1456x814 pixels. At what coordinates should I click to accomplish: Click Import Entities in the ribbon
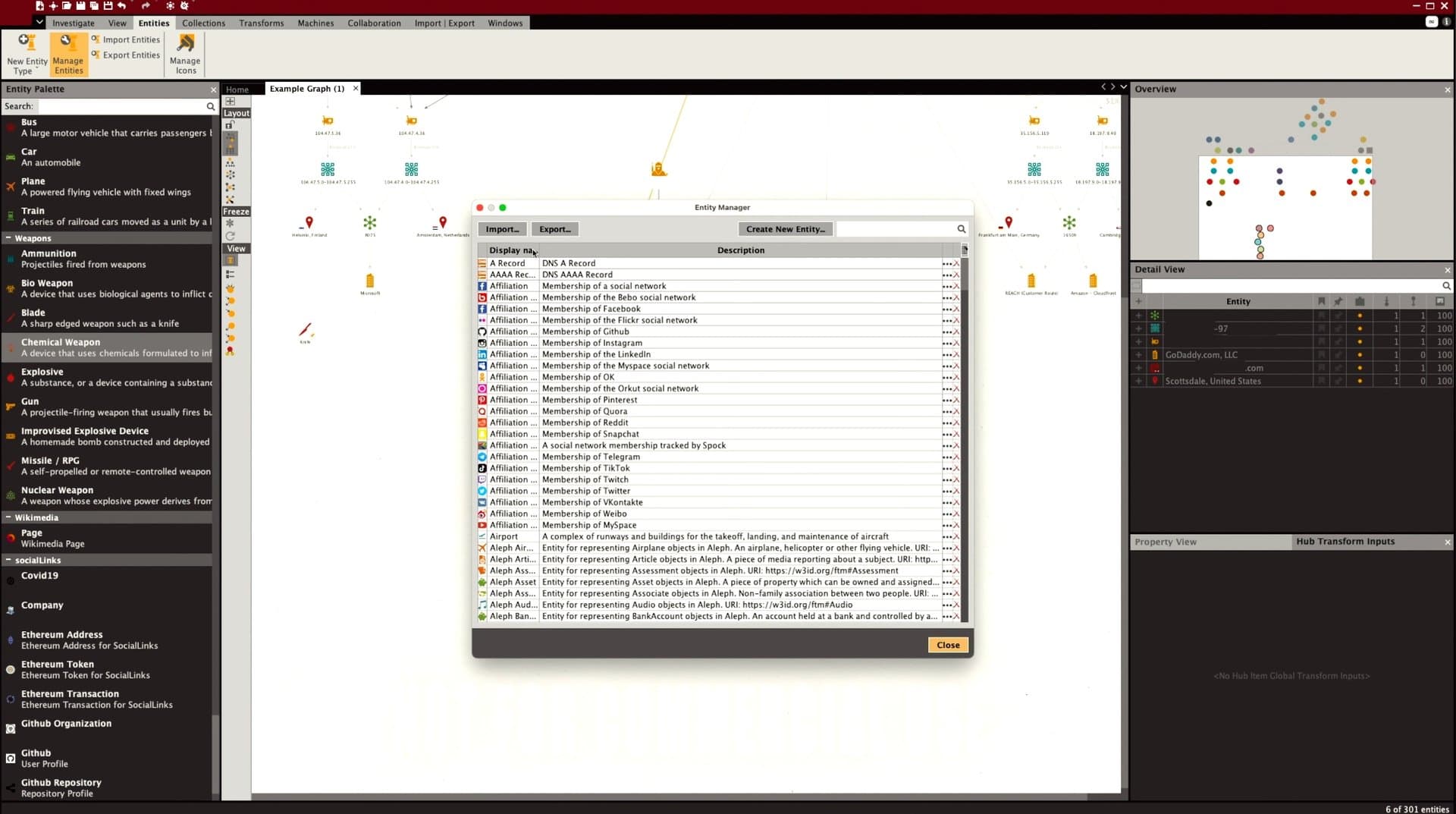pos(126,39)
